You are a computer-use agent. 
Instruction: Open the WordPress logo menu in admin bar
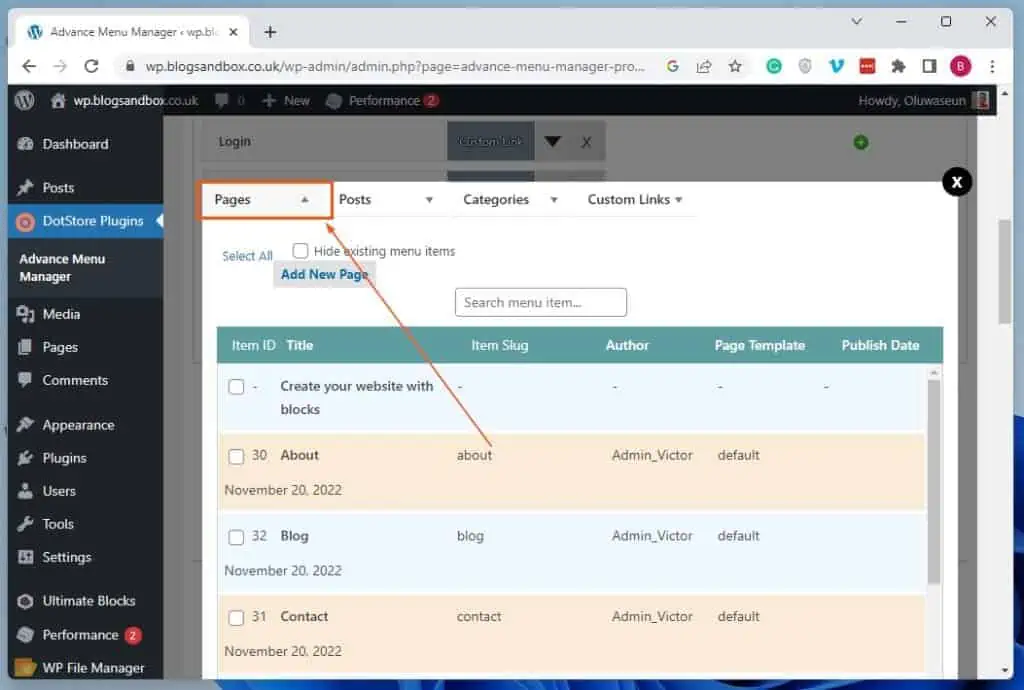tap(24, 100)
